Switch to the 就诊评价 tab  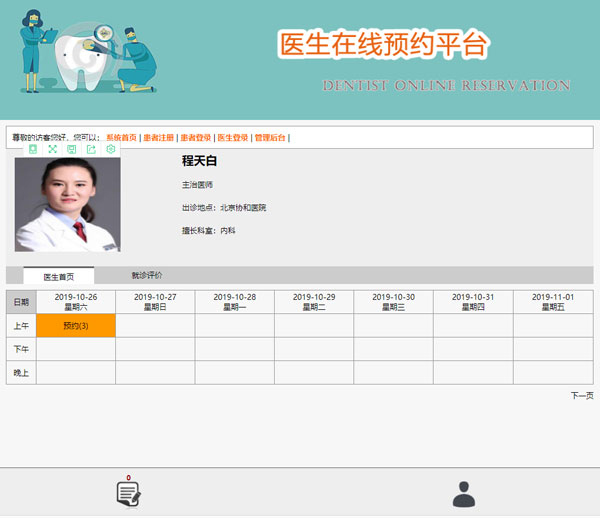(147, 275)
